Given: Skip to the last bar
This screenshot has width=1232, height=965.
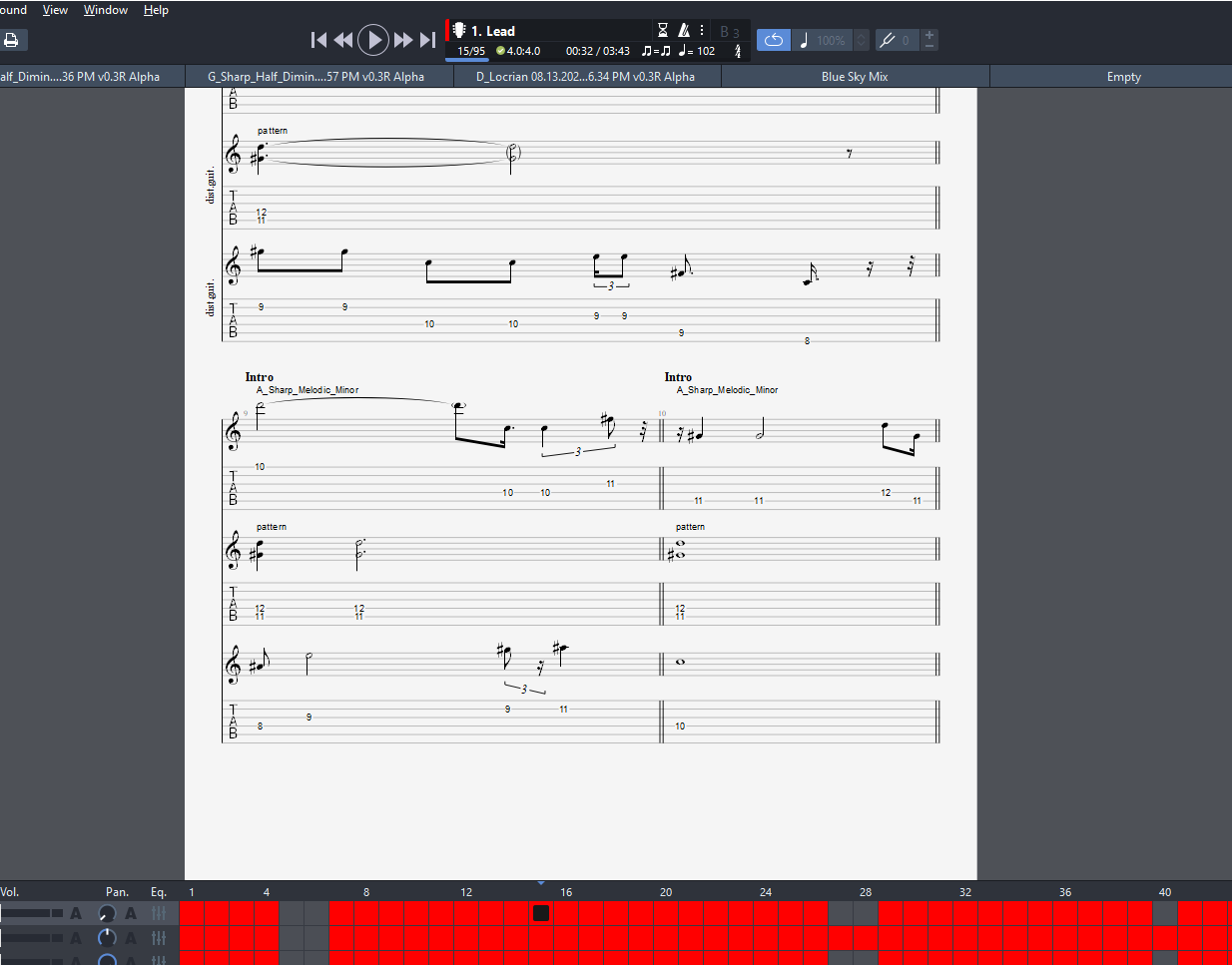Looking at the screenshot, I should [x=427, y=40].
